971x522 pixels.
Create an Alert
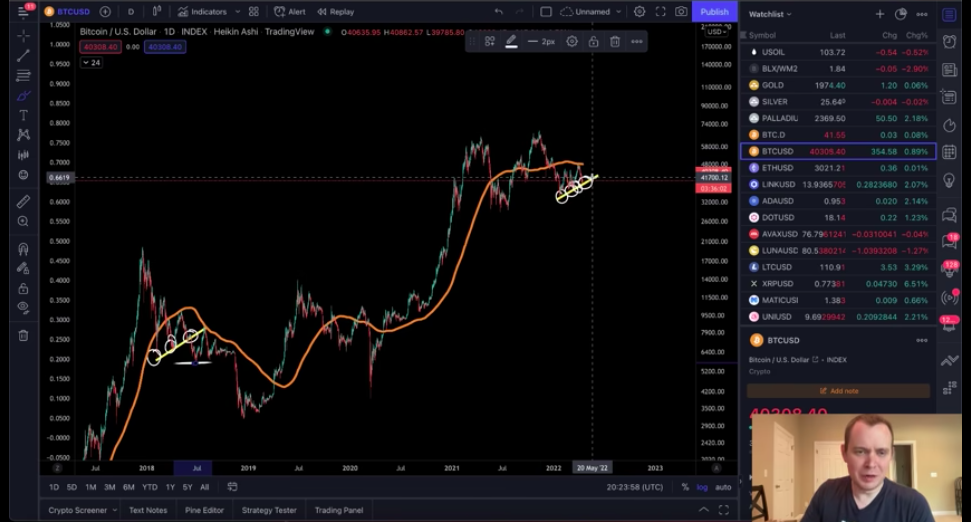coord(290,11)
